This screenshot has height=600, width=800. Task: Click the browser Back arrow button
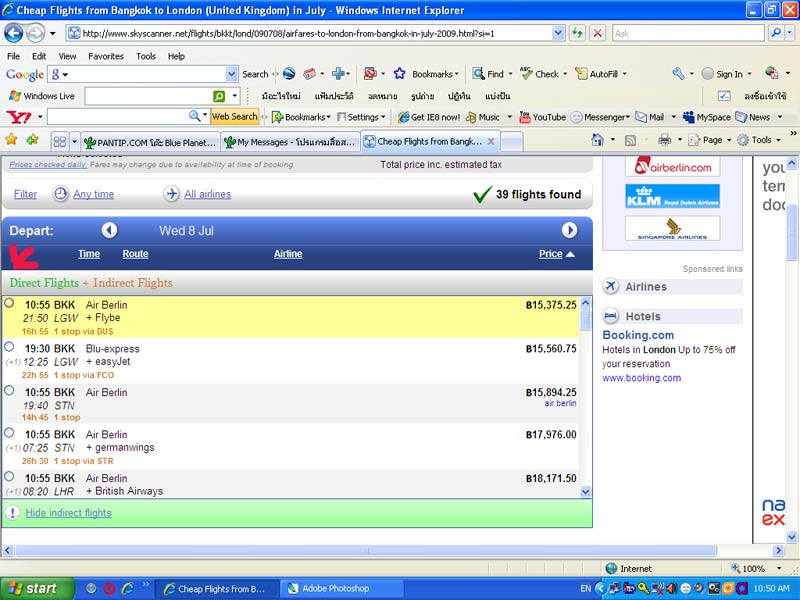14,34
